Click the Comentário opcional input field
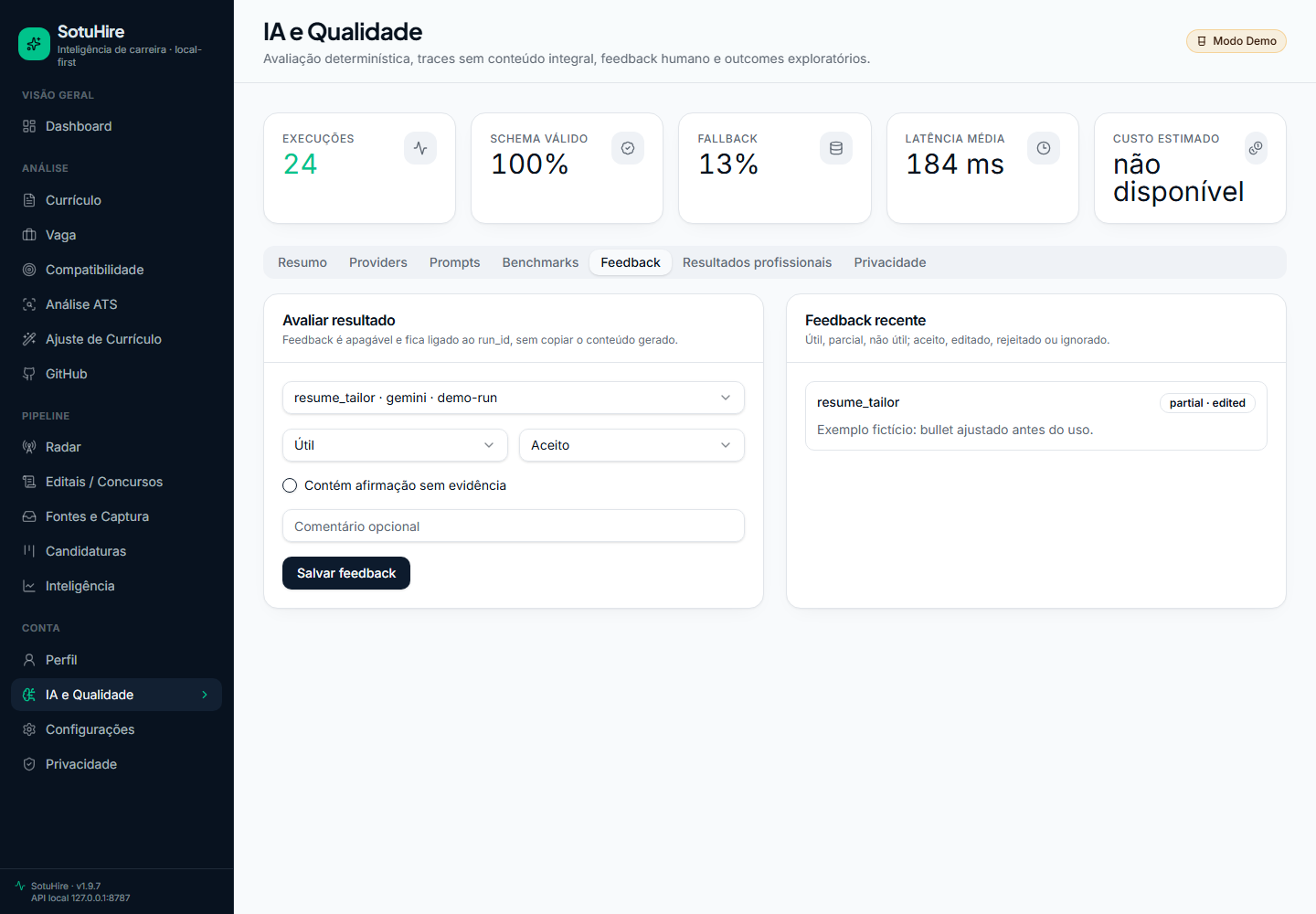This screenshot has height=914, width=1316. pyautogui.click(x=514, y=526)
